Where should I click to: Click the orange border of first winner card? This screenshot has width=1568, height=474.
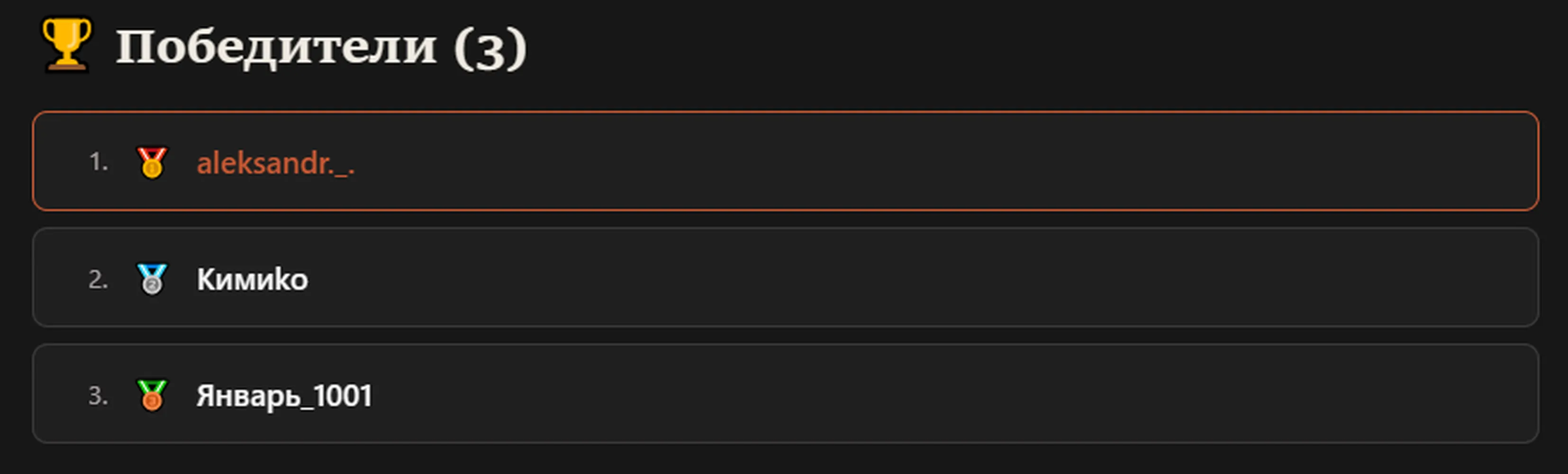tap(785, 112)
